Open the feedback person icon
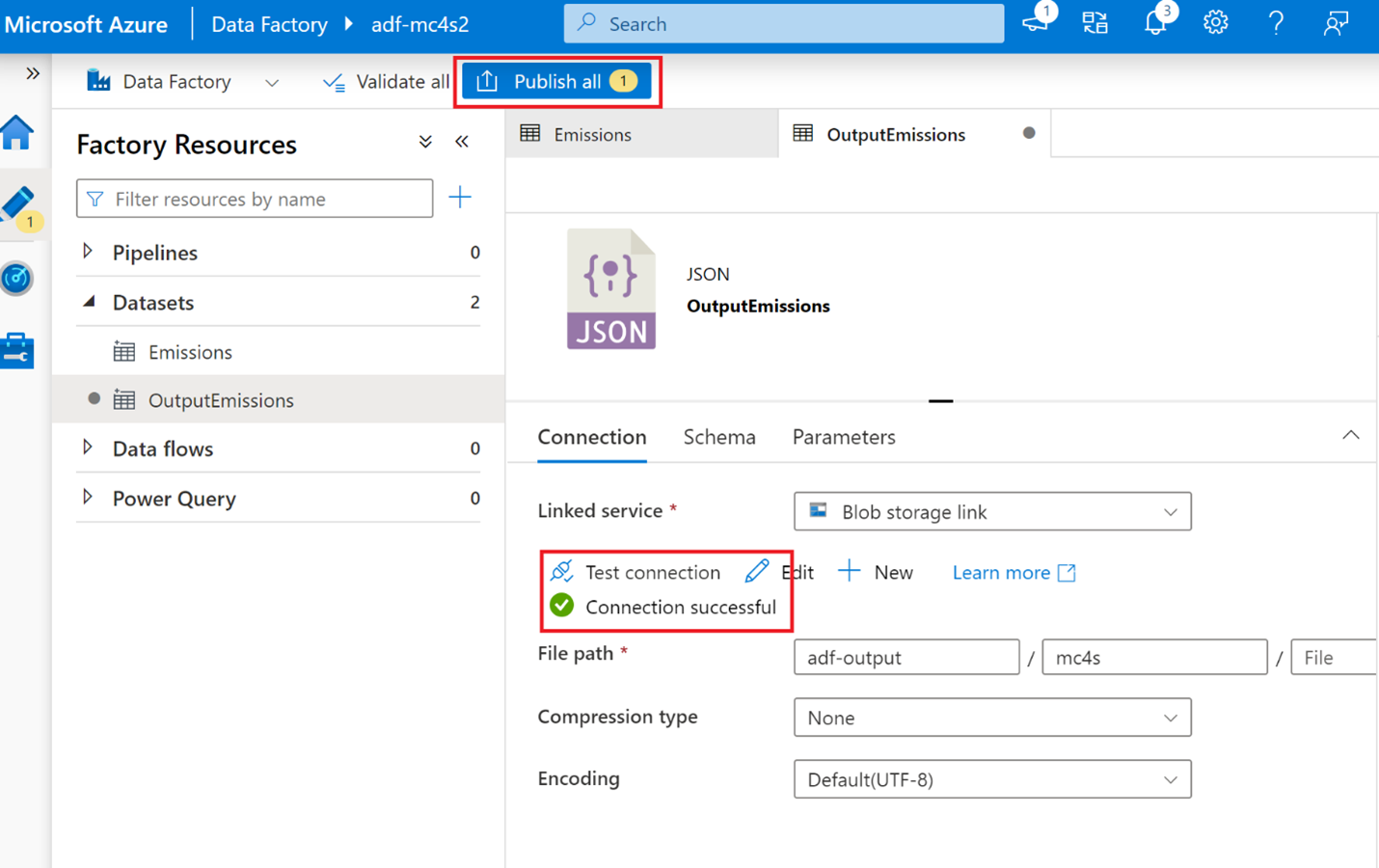1379x868 pixels. 1336,22
